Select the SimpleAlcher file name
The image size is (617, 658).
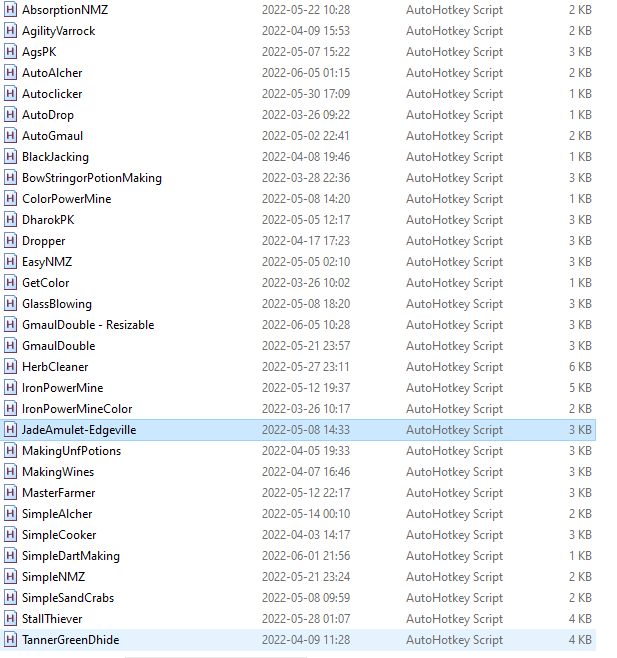pos(57,514)
